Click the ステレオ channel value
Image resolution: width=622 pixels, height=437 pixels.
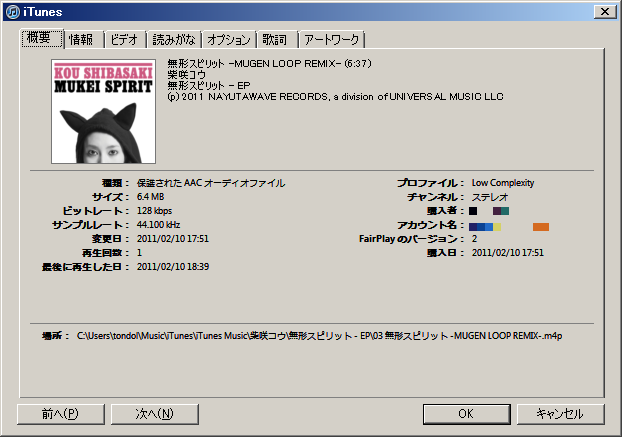(490, 197)
